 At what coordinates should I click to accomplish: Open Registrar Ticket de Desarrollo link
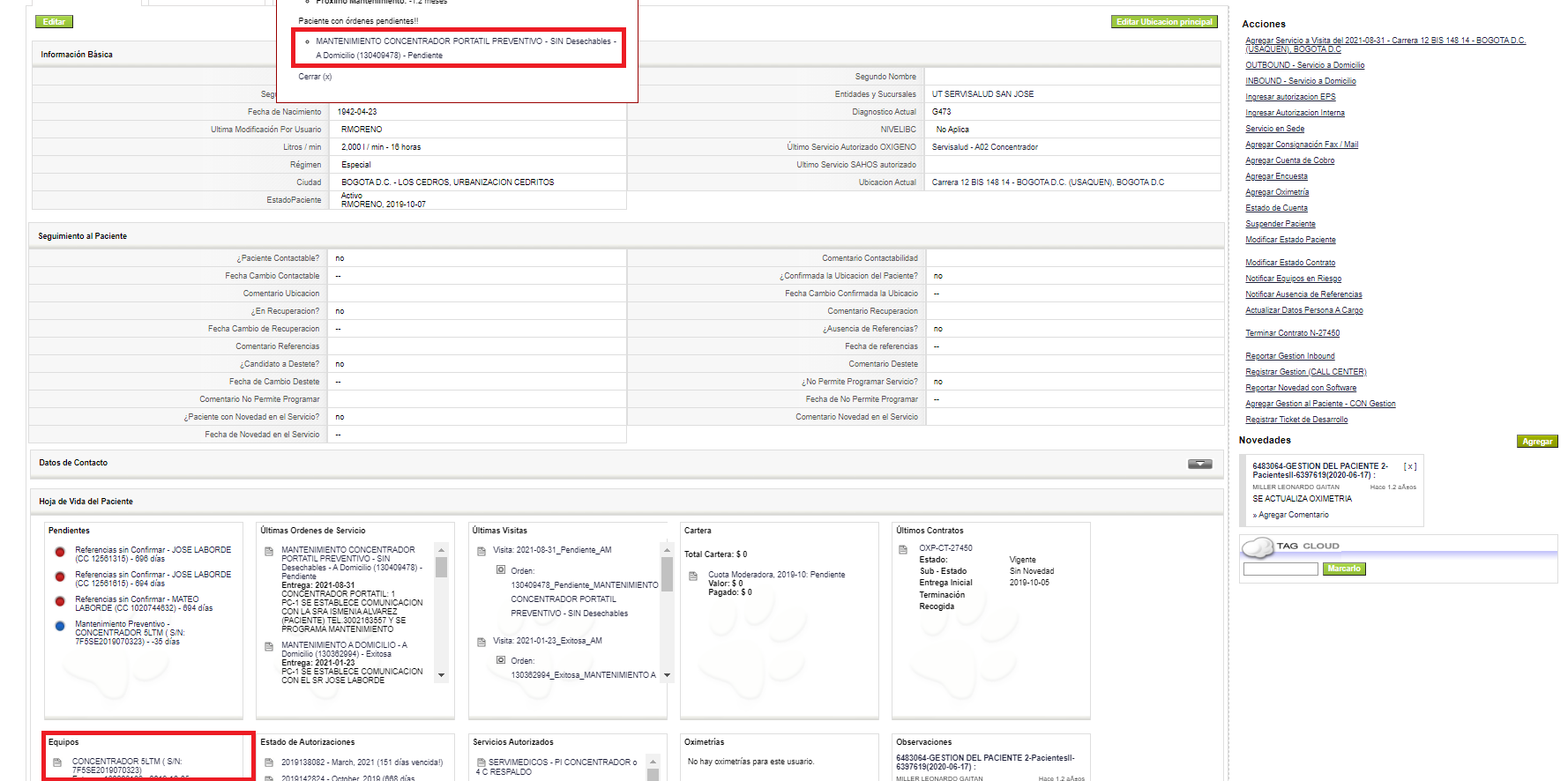[x=1296, y=420]
